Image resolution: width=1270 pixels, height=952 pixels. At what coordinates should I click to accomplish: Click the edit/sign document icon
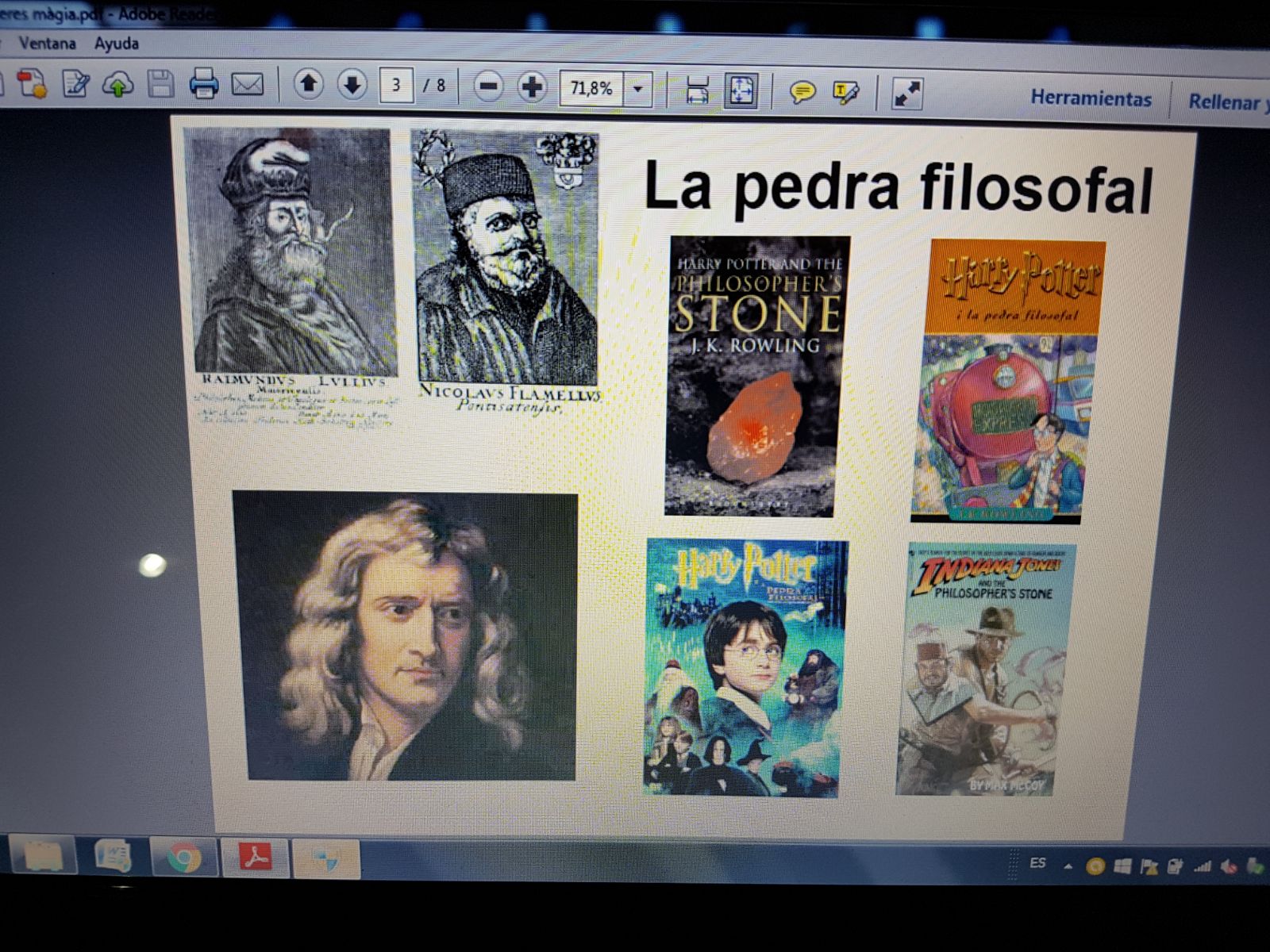click(76, 83)
